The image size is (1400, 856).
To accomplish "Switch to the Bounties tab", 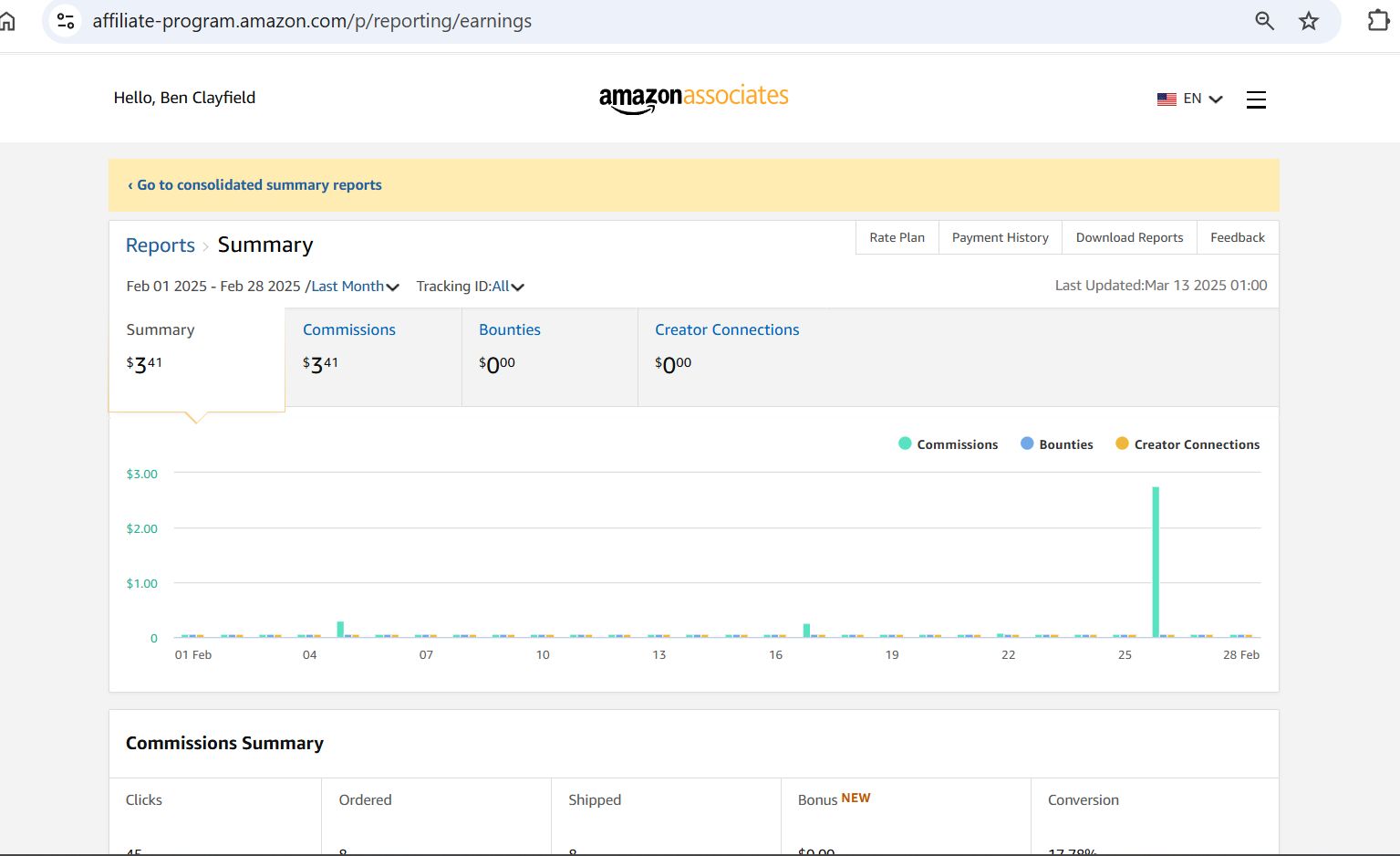I will pyautogui.click(x=549, y=357).
